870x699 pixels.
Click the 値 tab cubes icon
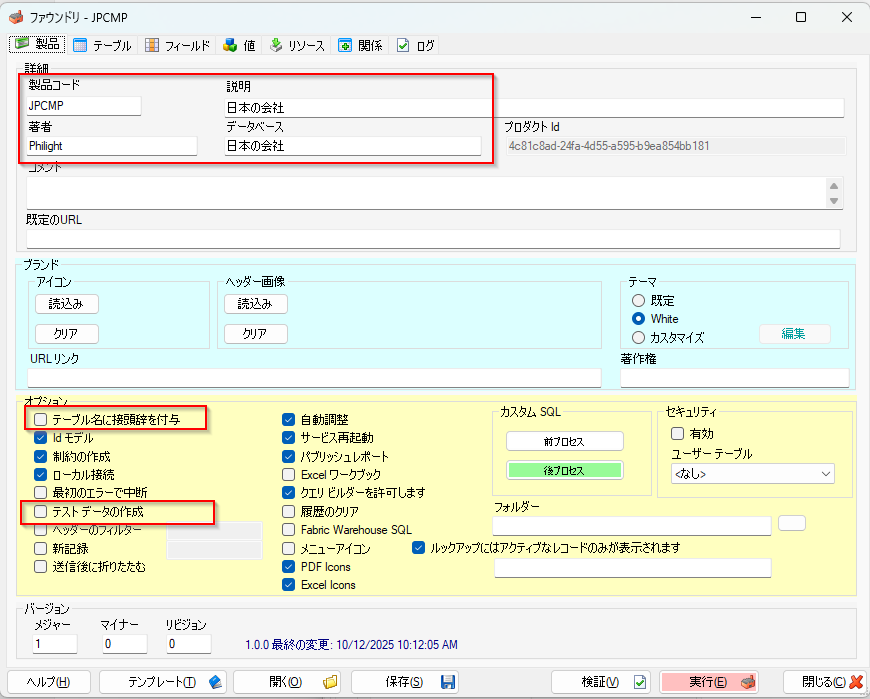pyautogui.click(x=230, y=45)
